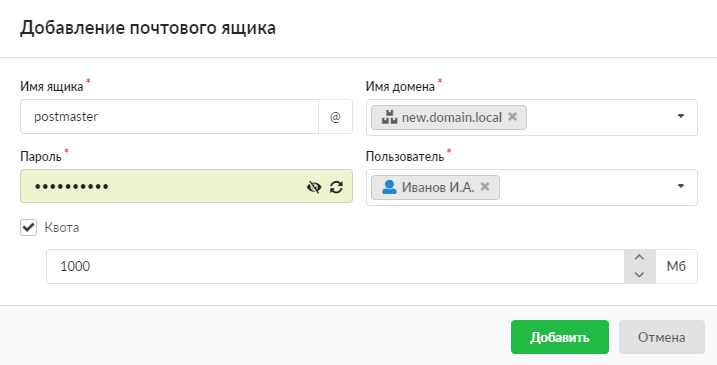Open the Имя домена dropdown

coord(680,117)
